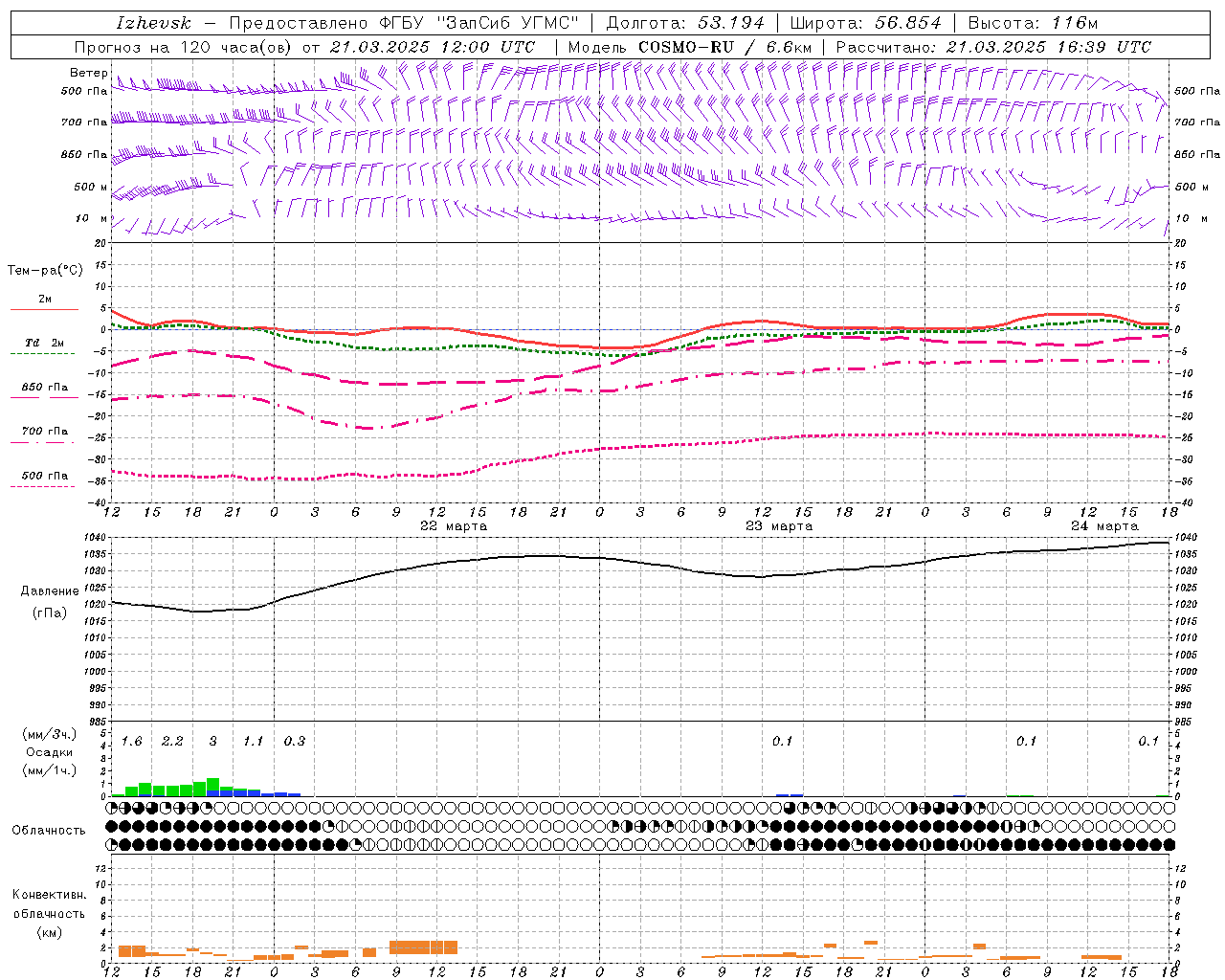Image resolution: width=1225 pixels, height=980 pixels.
Task: Click the "1.6" precipitation amount value
Action: (131, 741)
